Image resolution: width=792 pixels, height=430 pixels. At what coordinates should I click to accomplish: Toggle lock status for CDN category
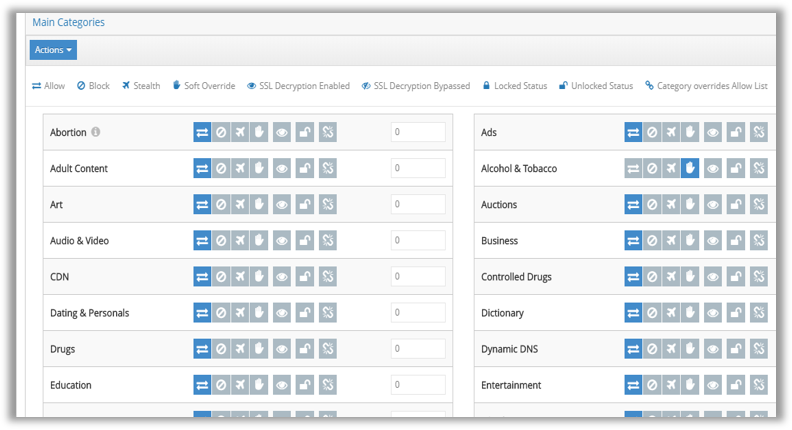(305, 276)
